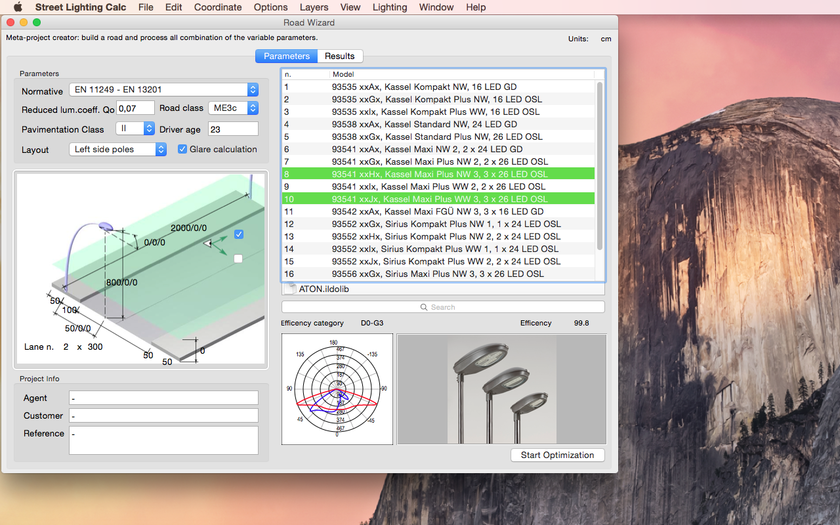
Task: Select row 12 Sirius Kompakt Plus NW 1
Action: pyautogui.click(x=440, y=224)
